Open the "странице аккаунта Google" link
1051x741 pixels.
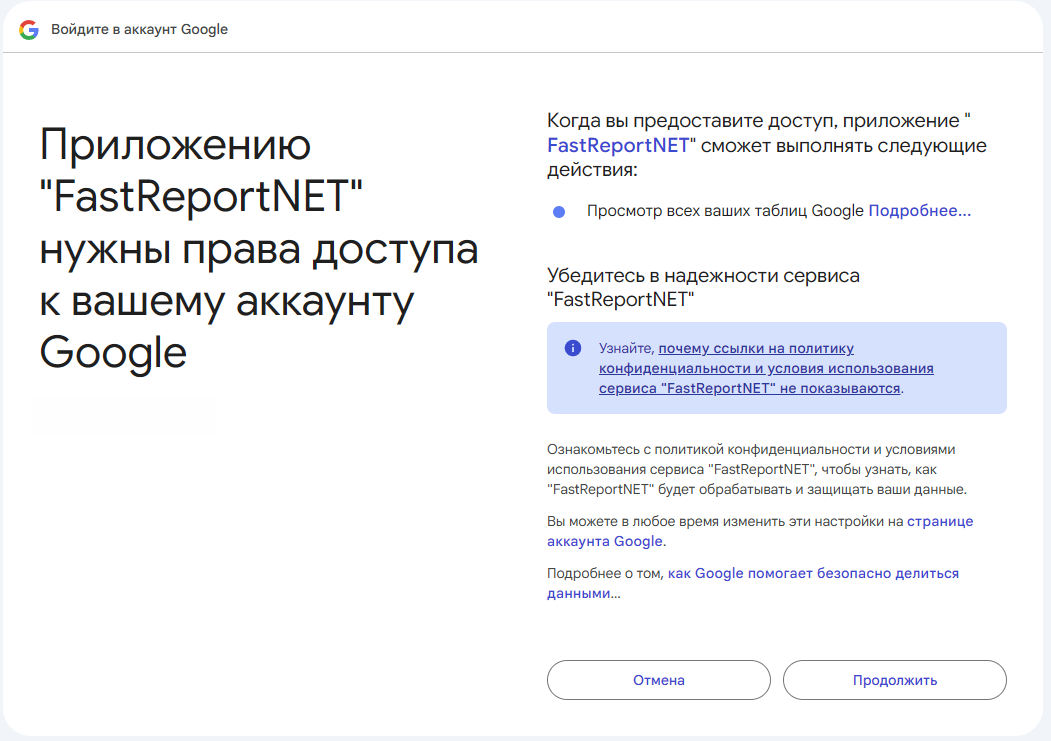pos(939,521)
